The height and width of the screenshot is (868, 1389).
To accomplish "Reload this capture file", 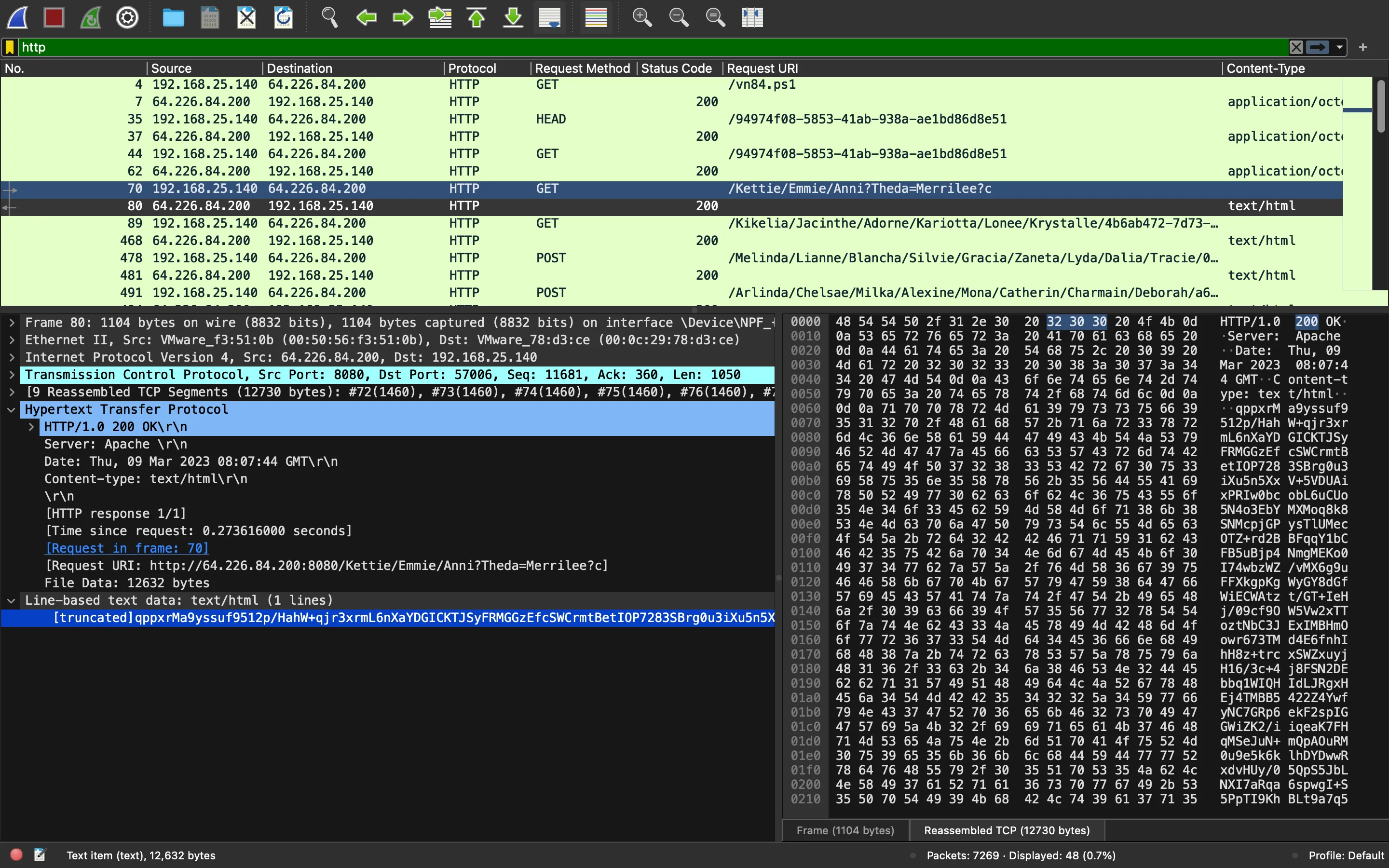I will coord(284,18).
